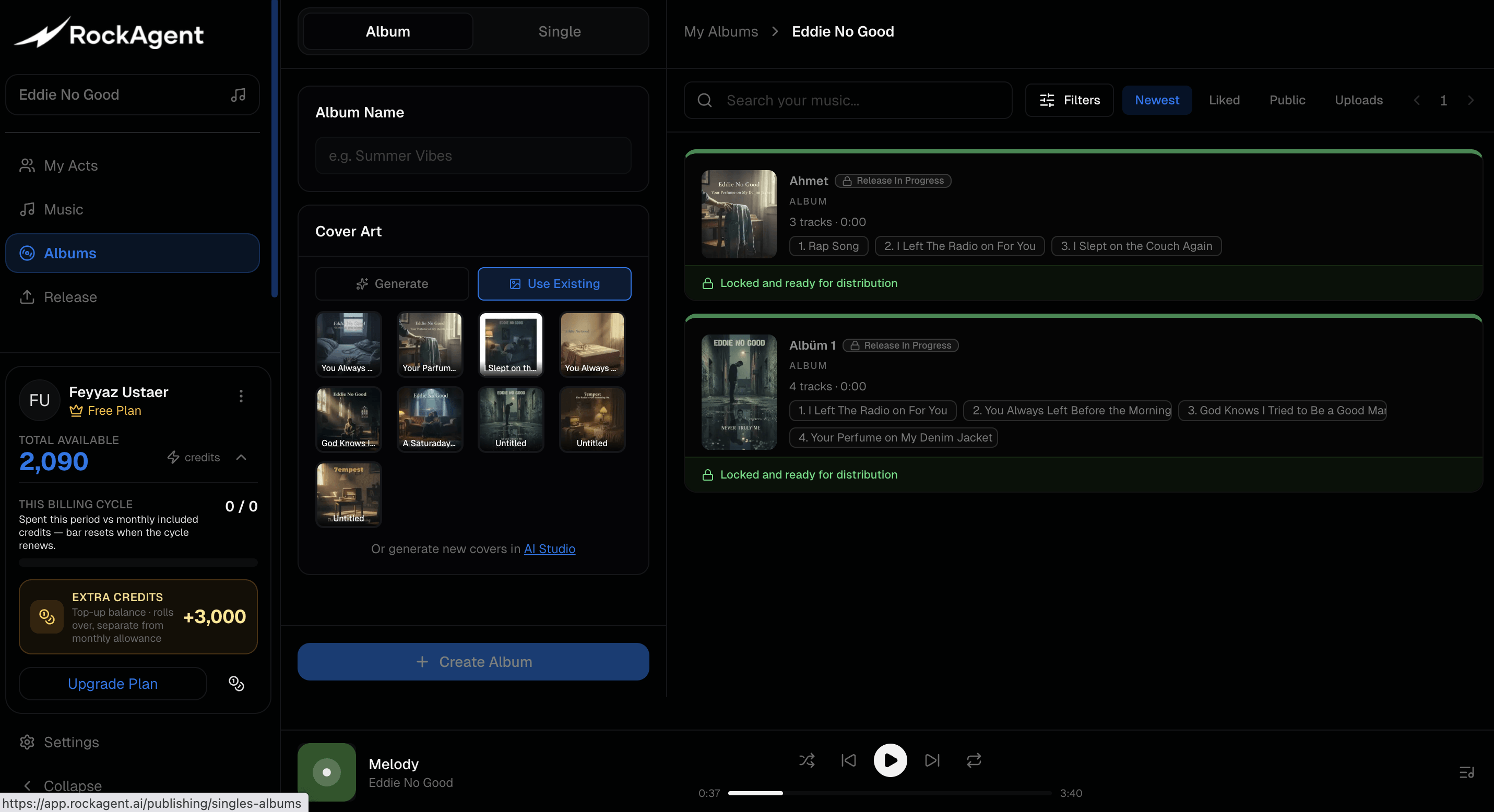Collapse the credits details chevron
Image resolution: width=1494 pixels, height=812 pixels.
[241, 457]
